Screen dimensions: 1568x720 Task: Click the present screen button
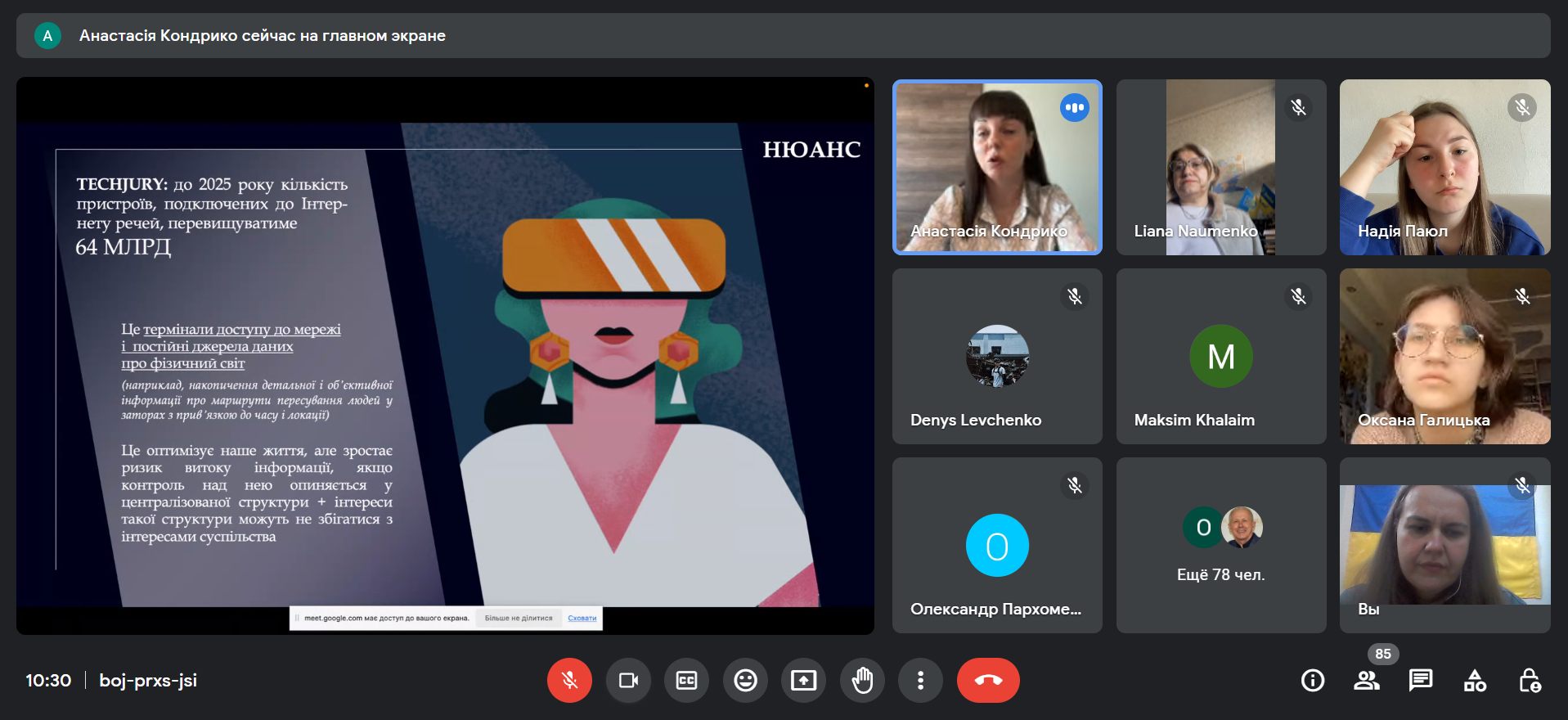(803, 680)
